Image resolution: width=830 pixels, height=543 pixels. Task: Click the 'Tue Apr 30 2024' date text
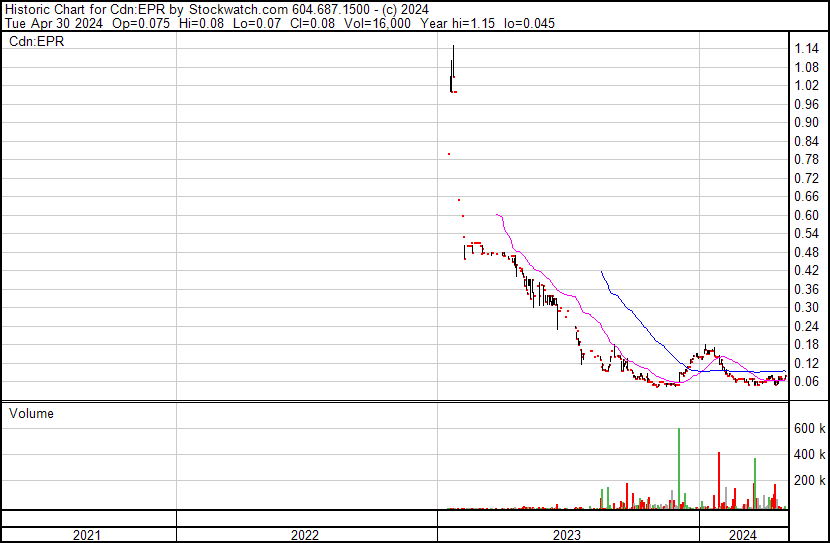pyautogui.click(x=54, y=23)
